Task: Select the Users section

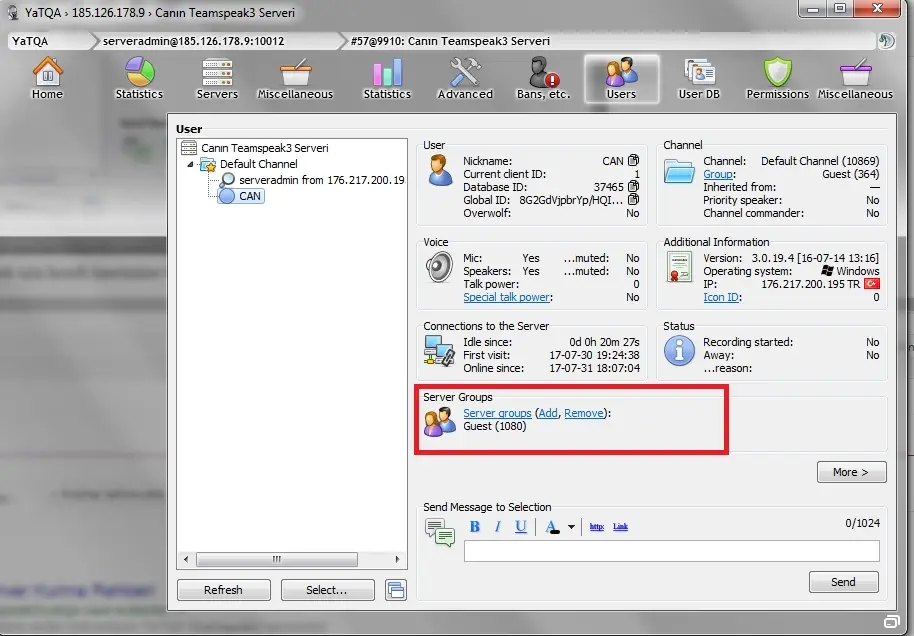Action: pos(621,79)
